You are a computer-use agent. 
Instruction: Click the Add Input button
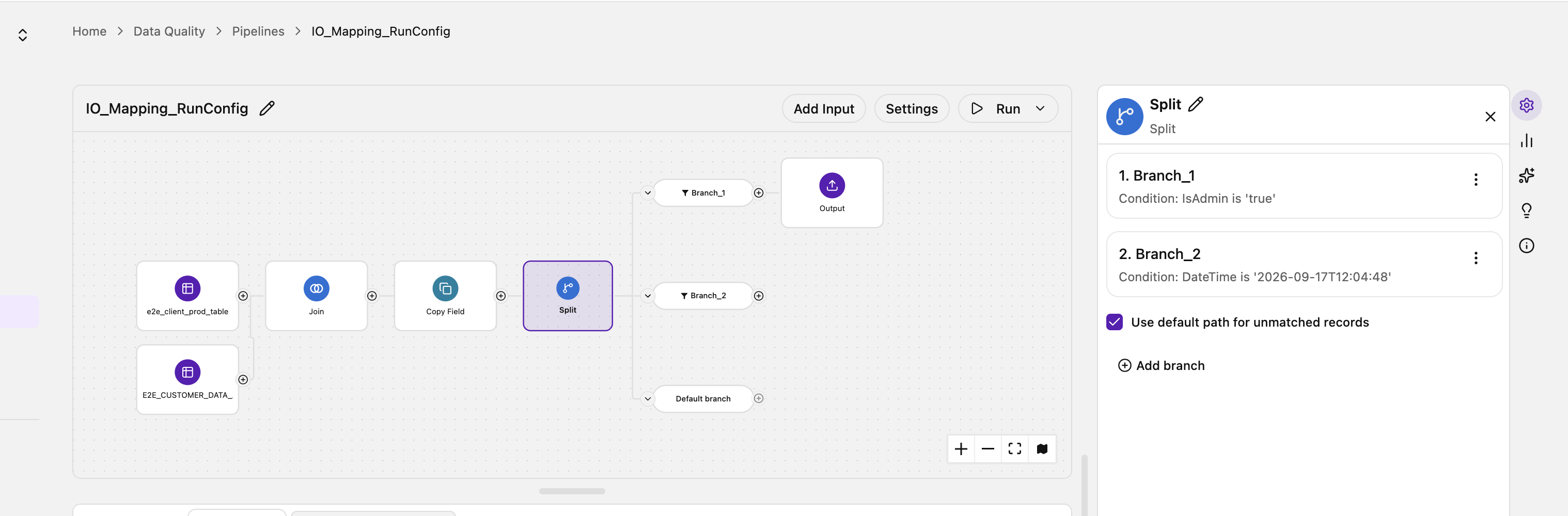coord(824,109)
